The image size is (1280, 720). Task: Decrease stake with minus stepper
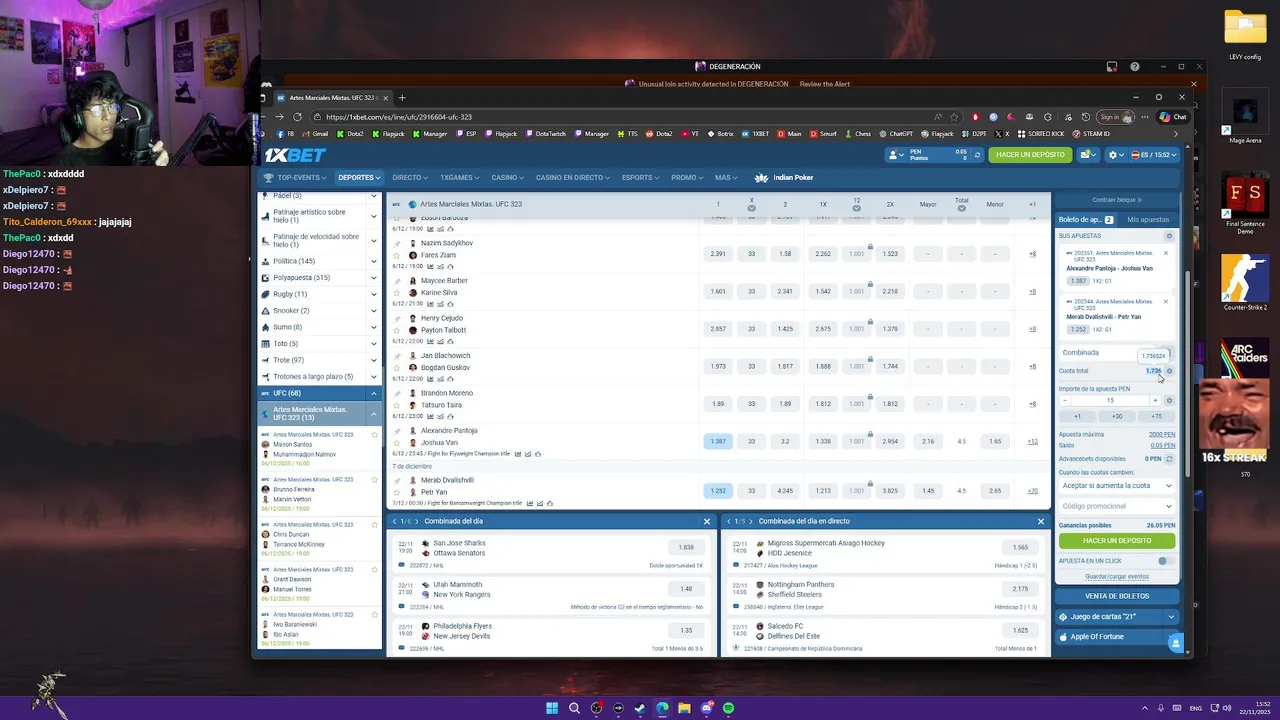click(1065, 401)
